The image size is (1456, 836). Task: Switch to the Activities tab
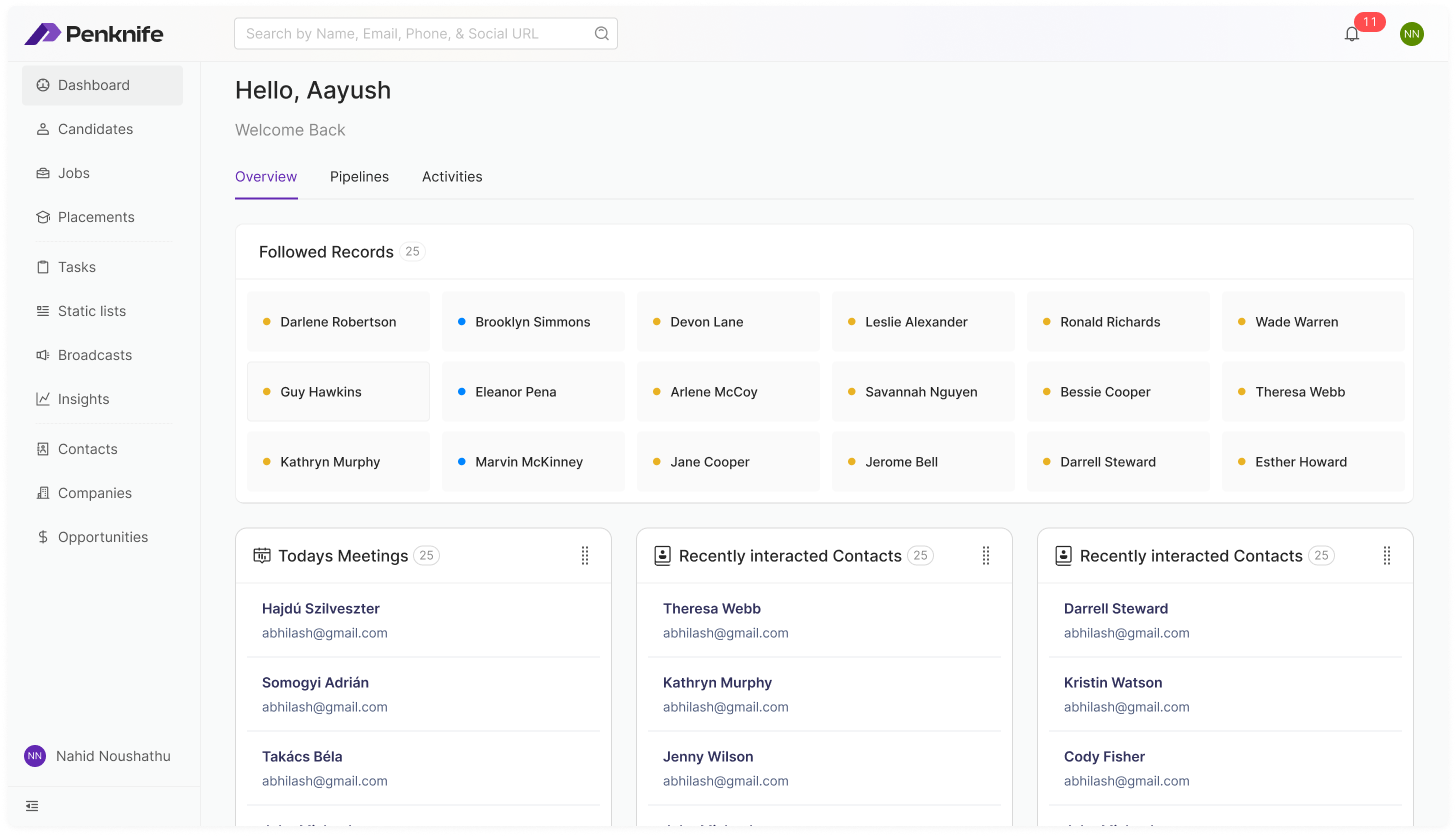click(452, 177)
